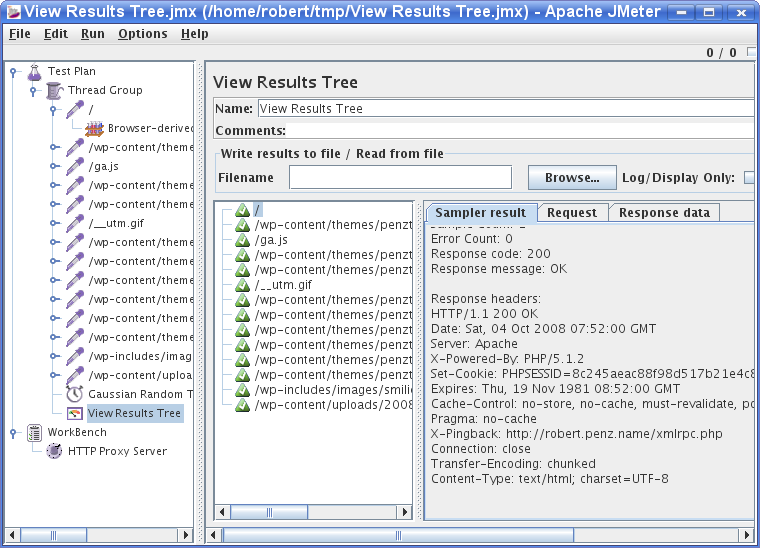Click green success icon for /__utm.gif result
760x548 pixels.
coord(242,285)
